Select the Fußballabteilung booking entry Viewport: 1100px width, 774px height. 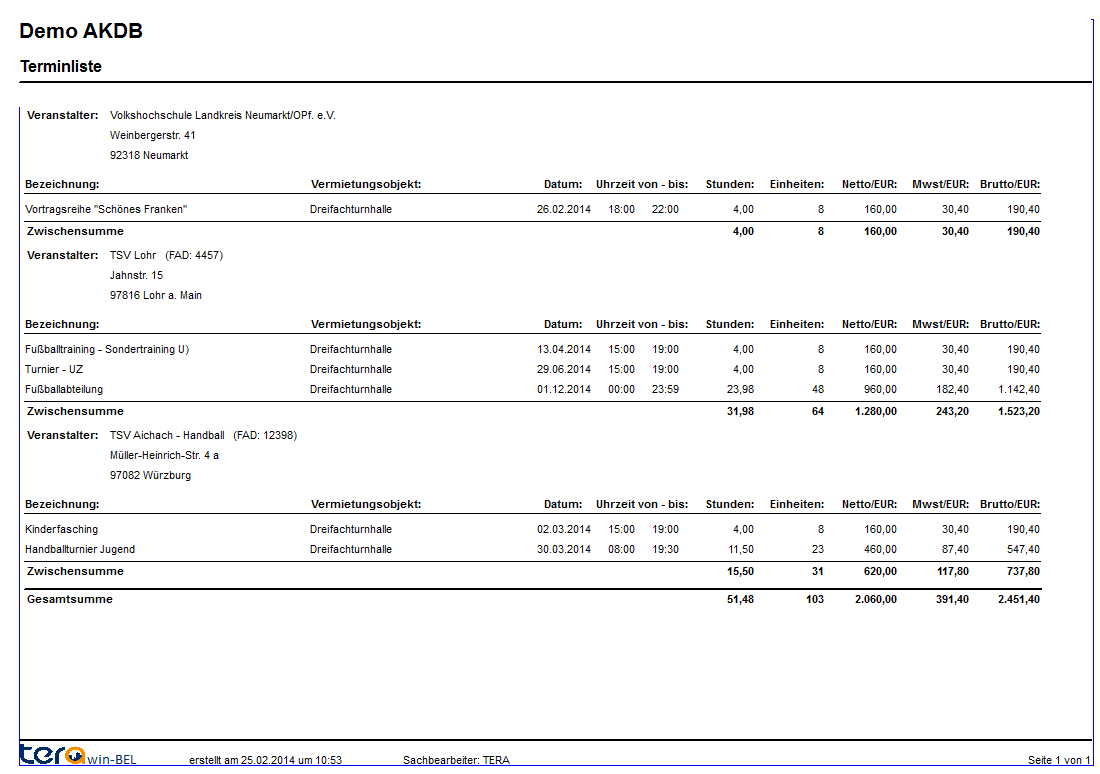pyautogui.click(x=64, y=389)
